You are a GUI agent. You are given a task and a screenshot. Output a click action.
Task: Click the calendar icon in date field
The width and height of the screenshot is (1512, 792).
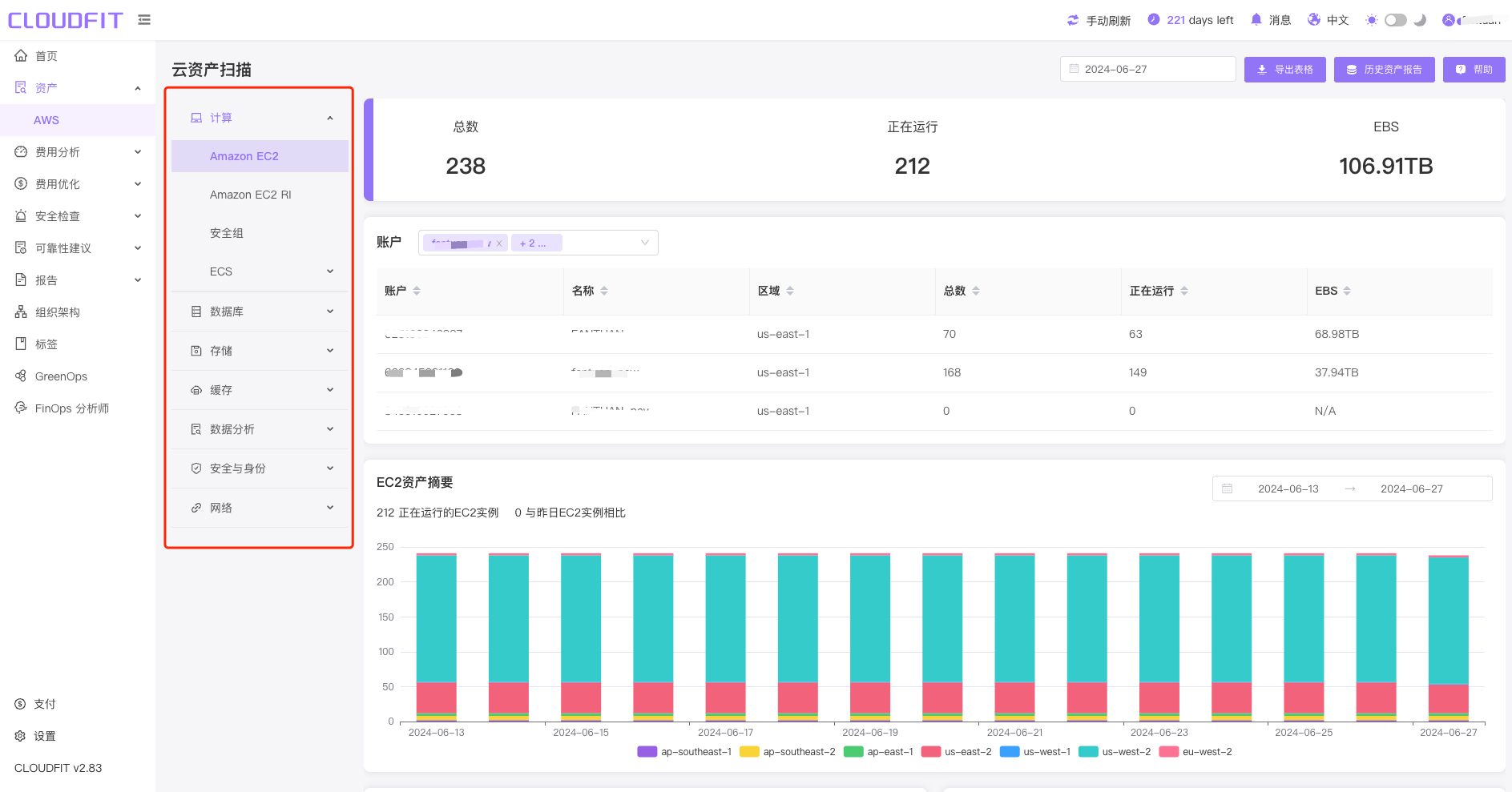pos(1074,69)
